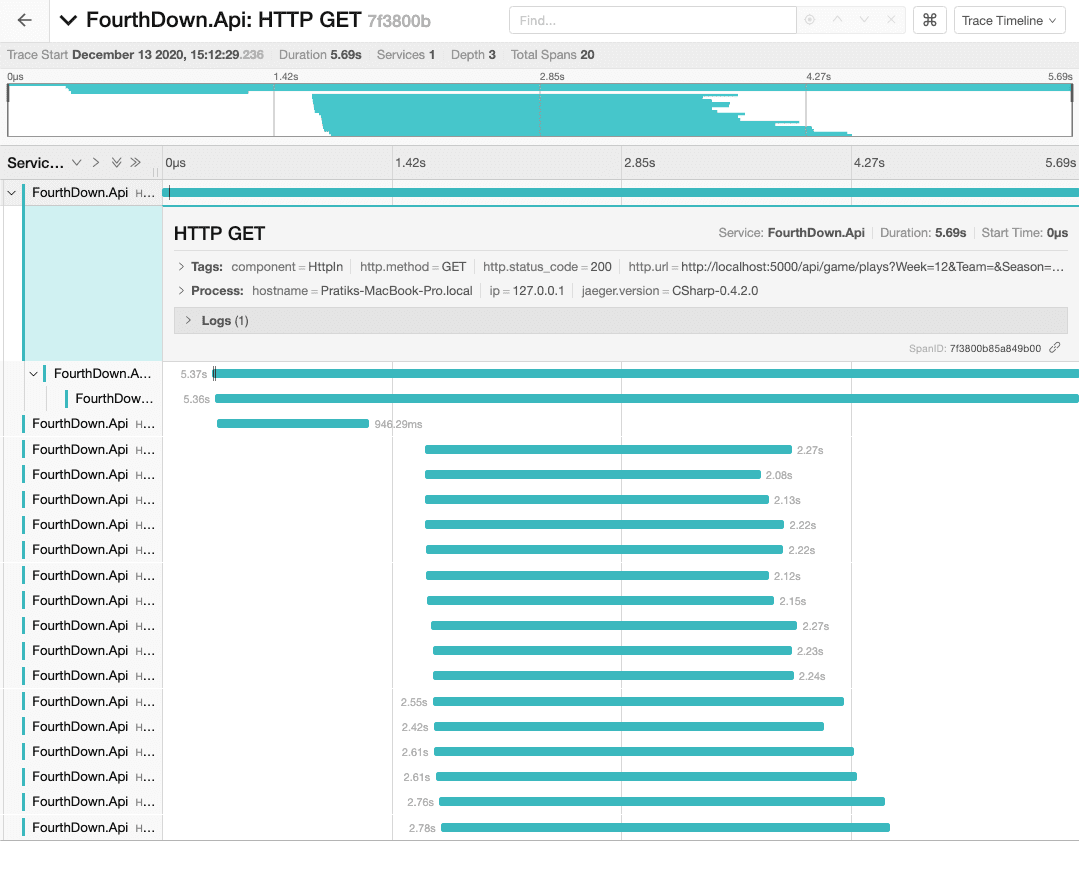Select the nested FourthDow... span row label

point(114,398)
